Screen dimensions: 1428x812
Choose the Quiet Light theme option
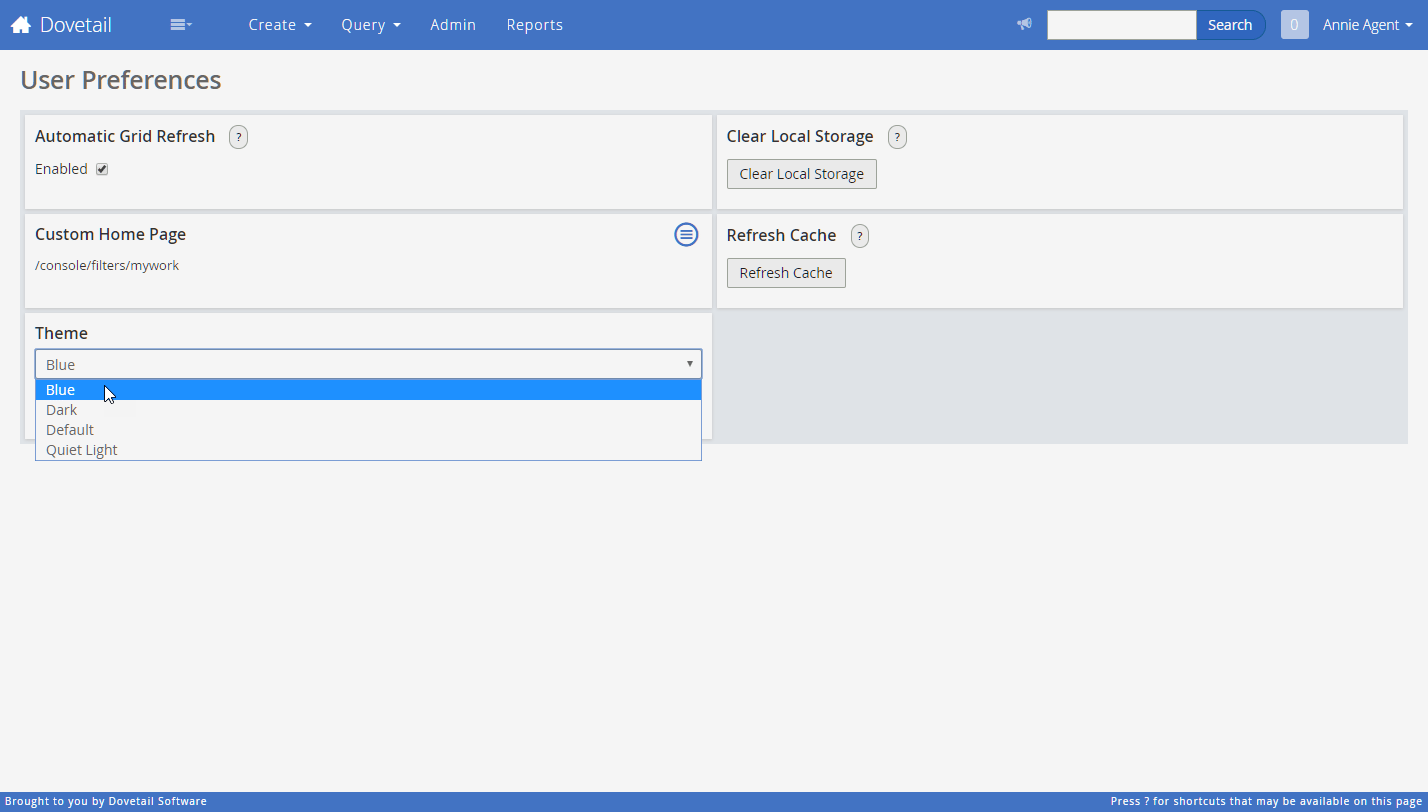[368, 450]
